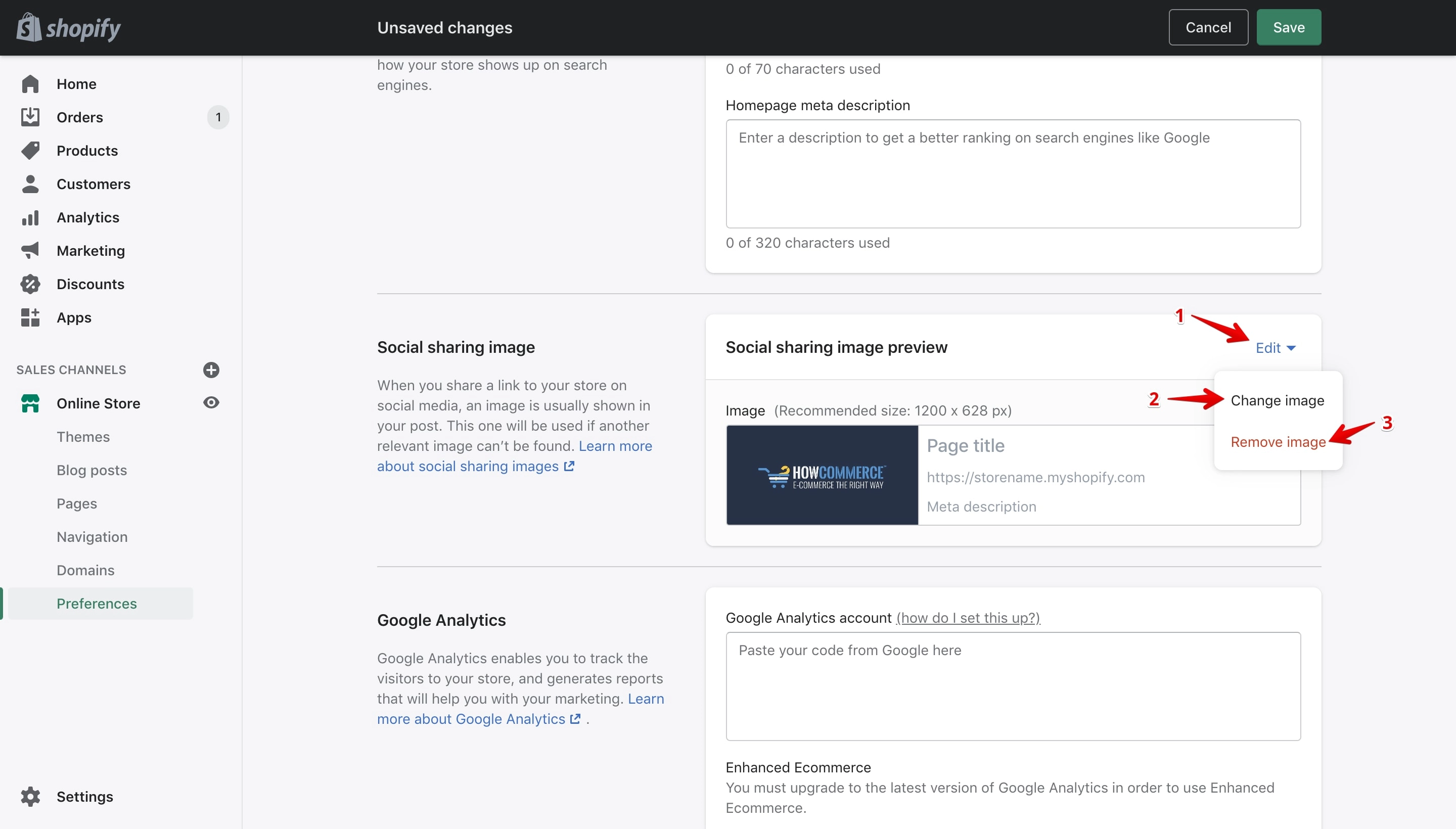
Task: Click the Shopify logo
Action: click(x=68, y=27)
